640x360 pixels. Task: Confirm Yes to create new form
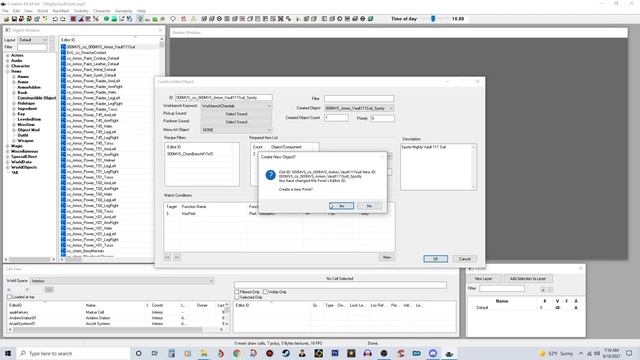pos(341,206)
